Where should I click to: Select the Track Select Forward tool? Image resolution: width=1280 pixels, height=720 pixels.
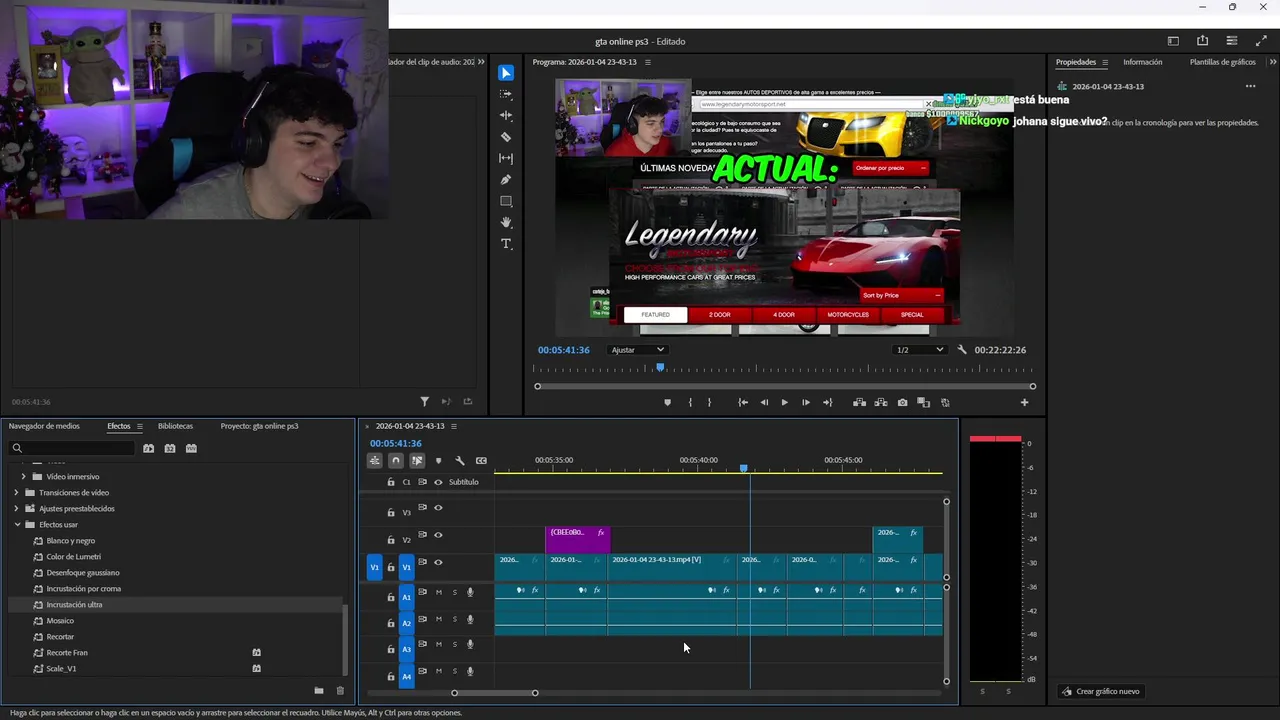(506, 94)
